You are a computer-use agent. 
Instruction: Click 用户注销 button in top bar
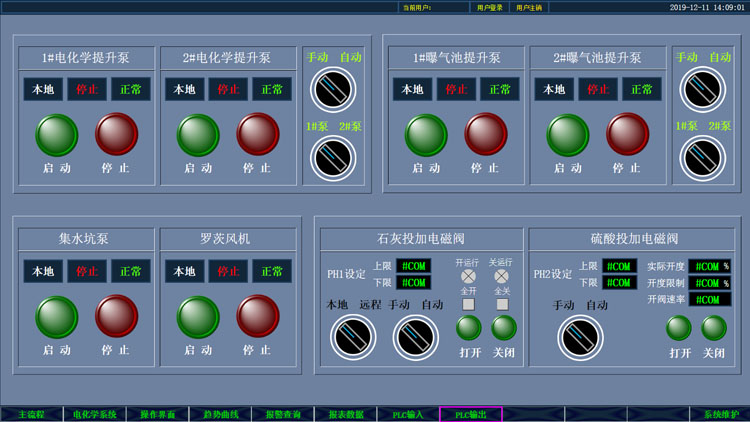point(529,7)
